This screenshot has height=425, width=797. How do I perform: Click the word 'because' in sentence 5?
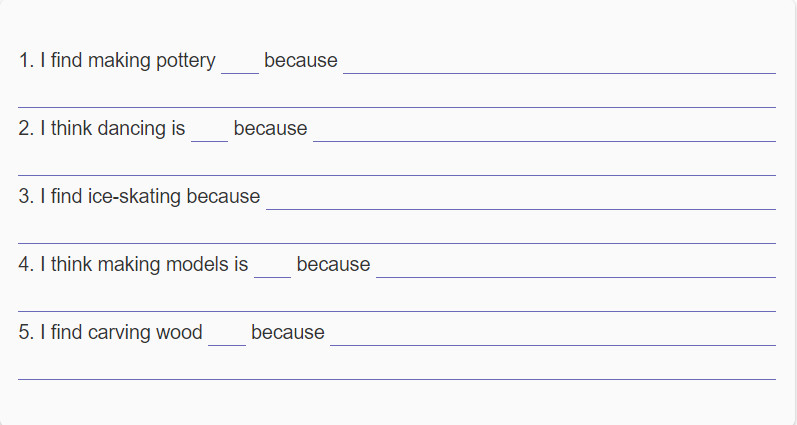(288, 332)
